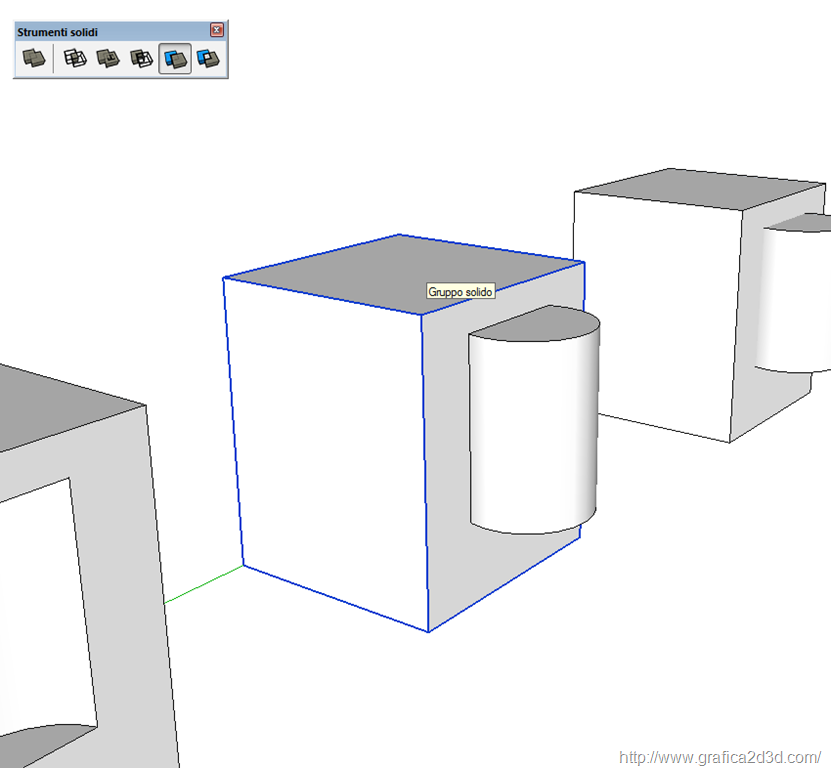Click the cylinder on the right cube
Screen dimensions: 831x768
pyautogui.click(x=795, y=300)
